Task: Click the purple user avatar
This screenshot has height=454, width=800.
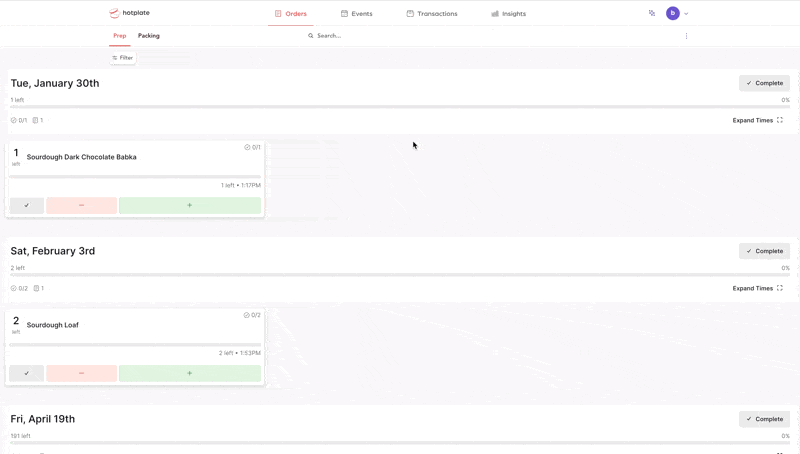Action: (x=673, y=13)
